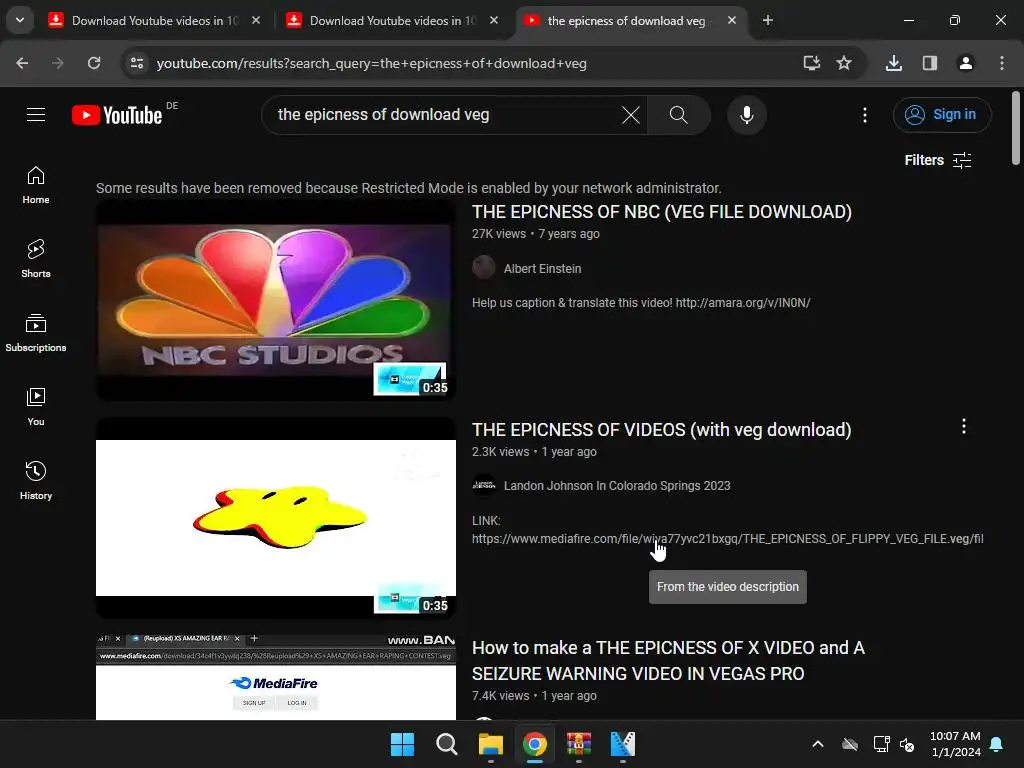Open the MediaFire tutorial video thumbnail

276,677
